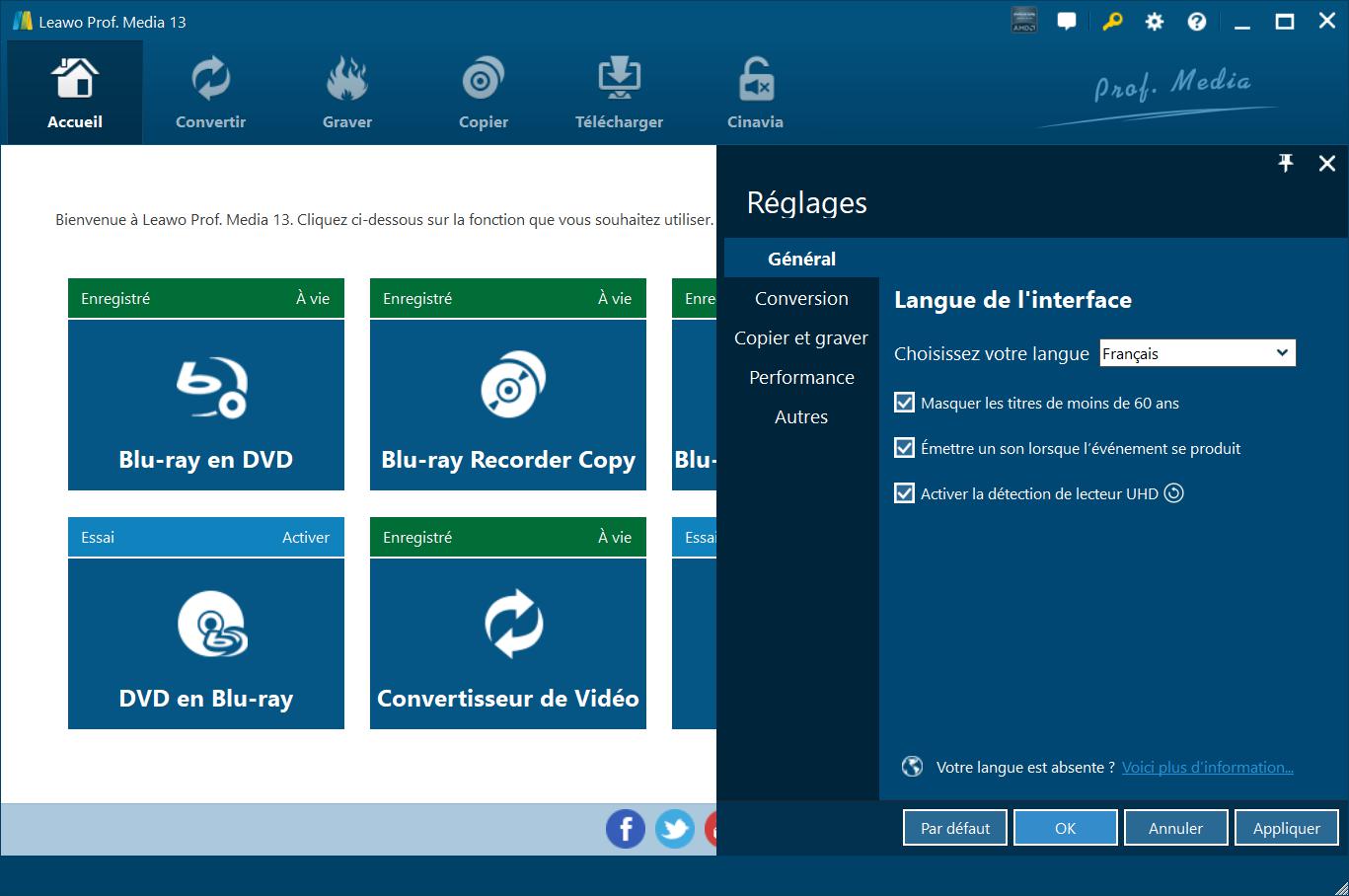Open the feedback chat bubble icon

[1067, 22]
